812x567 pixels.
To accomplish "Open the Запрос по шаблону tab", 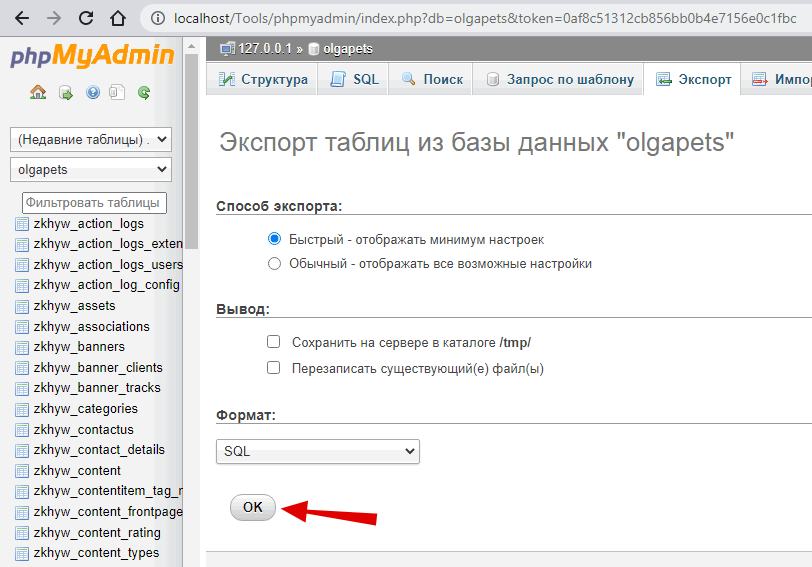I will point(558,79).
